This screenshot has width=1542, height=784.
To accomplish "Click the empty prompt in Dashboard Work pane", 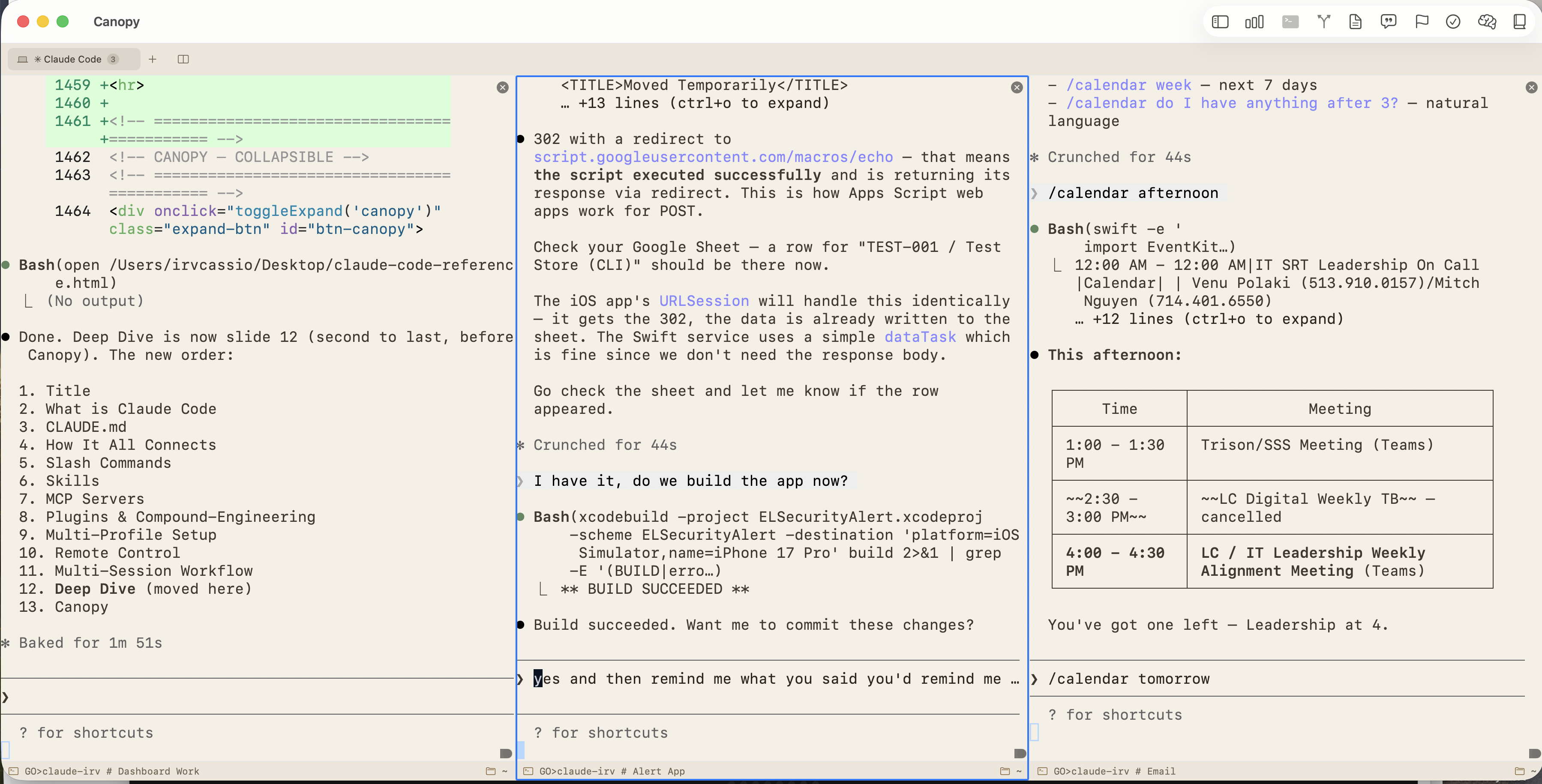I will 258,697.
